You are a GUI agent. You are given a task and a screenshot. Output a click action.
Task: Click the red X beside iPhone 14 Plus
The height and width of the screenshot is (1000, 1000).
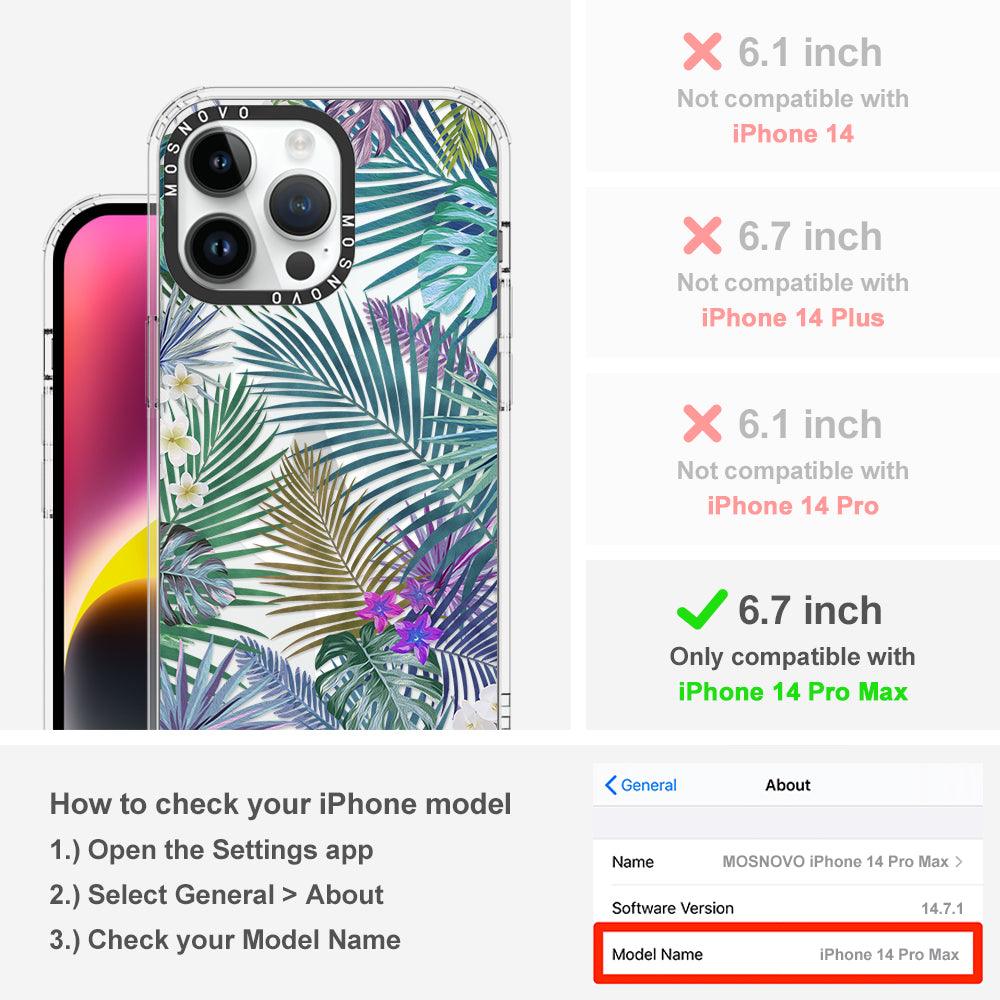pyautogui.click(x=702, y=235)
